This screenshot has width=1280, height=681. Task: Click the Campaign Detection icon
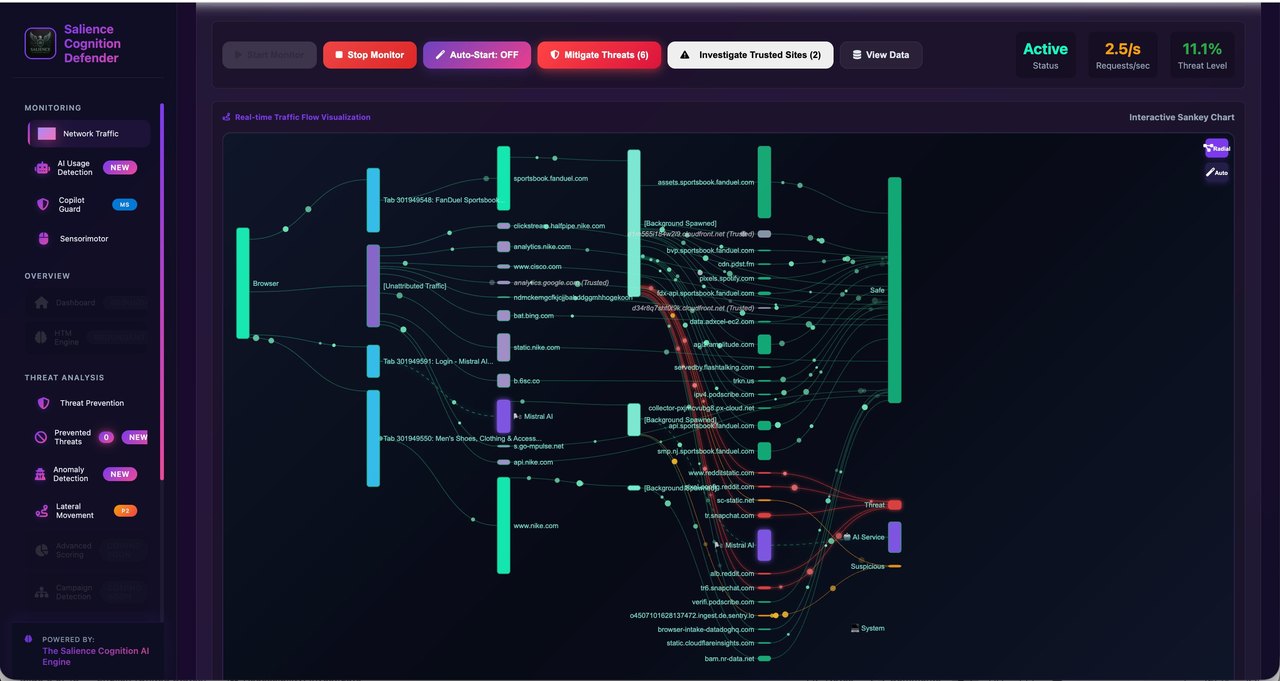point(41,592)
